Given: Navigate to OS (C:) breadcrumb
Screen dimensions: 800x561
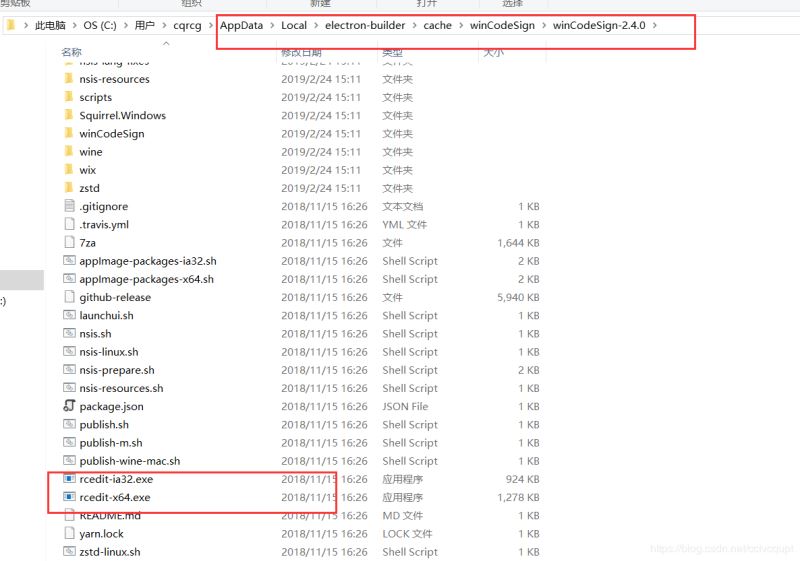Looking at the screenshot, I should click(100, 26).
